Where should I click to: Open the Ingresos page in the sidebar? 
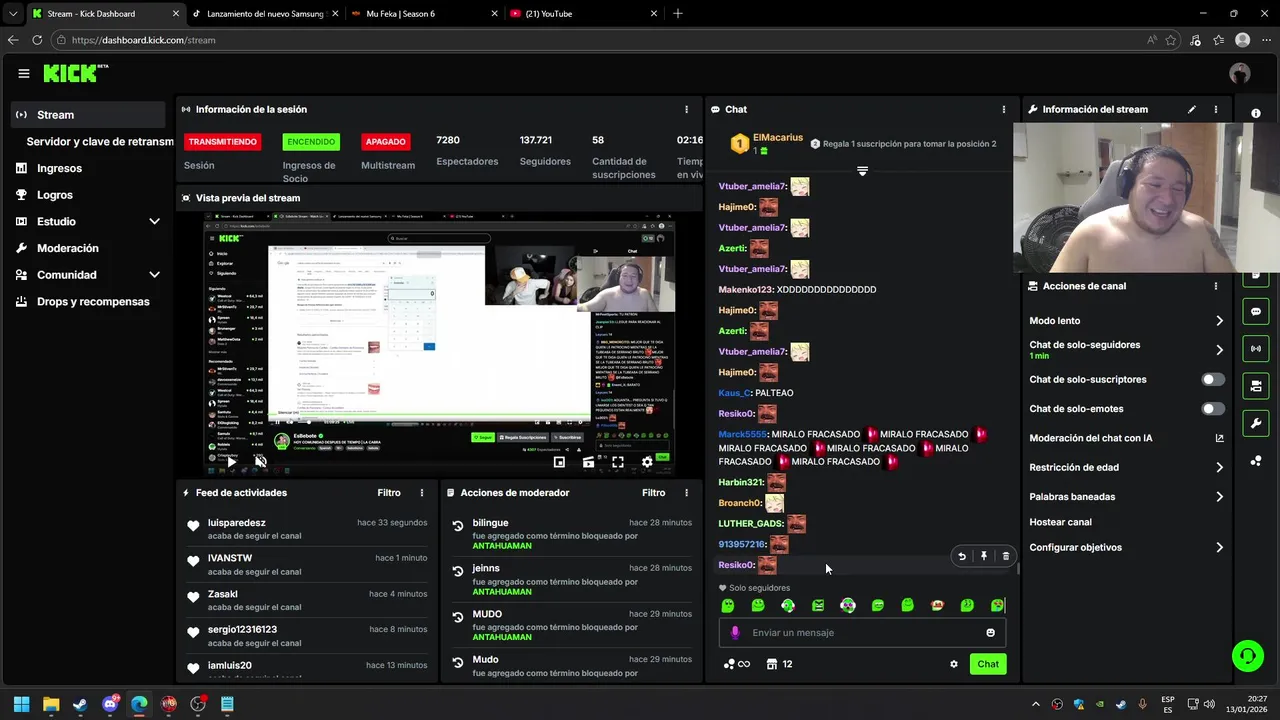coord(88,168)
